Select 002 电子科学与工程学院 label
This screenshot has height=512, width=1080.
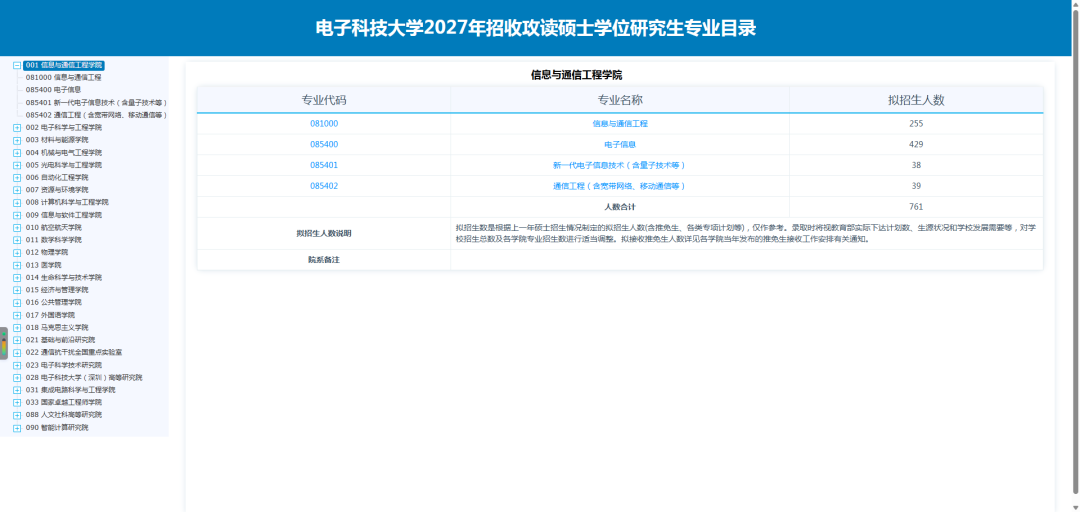(x=63, y=127)
